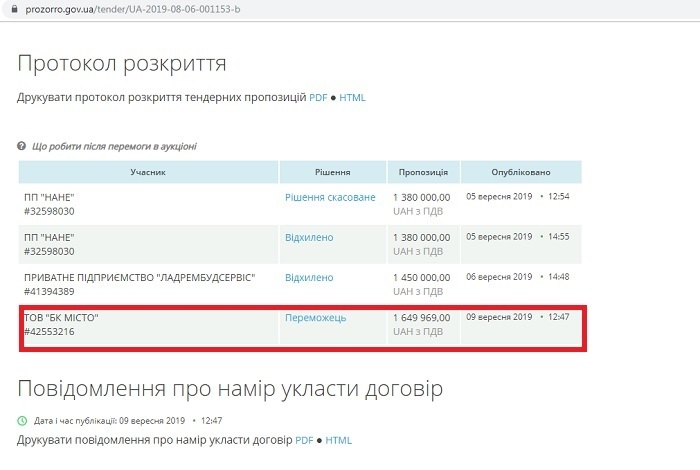Click the date '06 вересня 2019 • 14:48'

[x=517, y=277]
